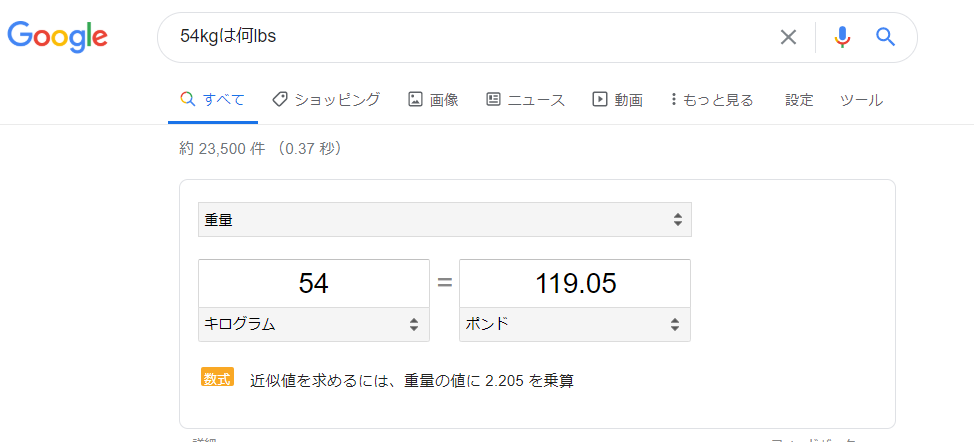
Task: Clear the search query with X icon
Action: pos(788,37)
